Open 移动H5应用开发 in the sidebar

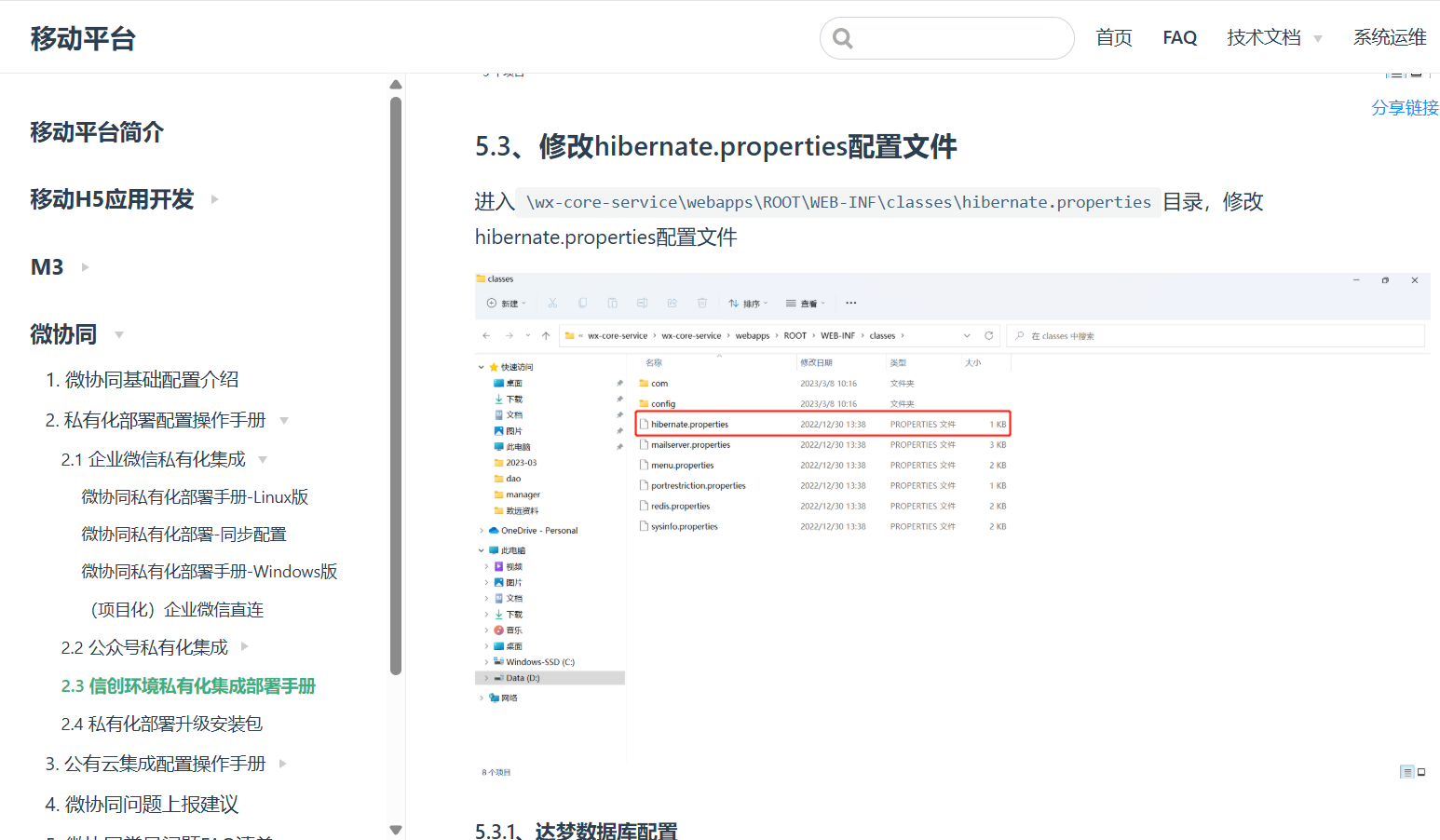(x=112, y=199)
